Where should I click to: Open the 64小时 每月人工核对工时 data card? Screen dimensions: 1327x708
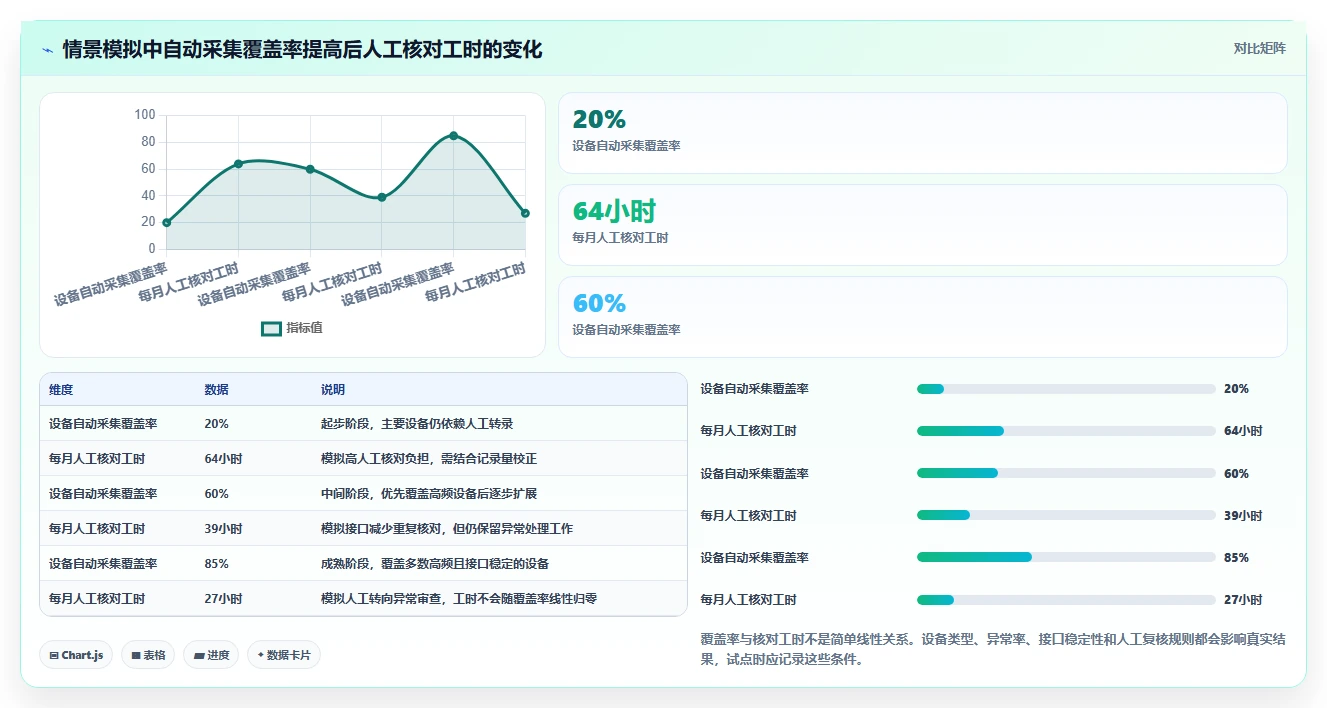point(922,225)
